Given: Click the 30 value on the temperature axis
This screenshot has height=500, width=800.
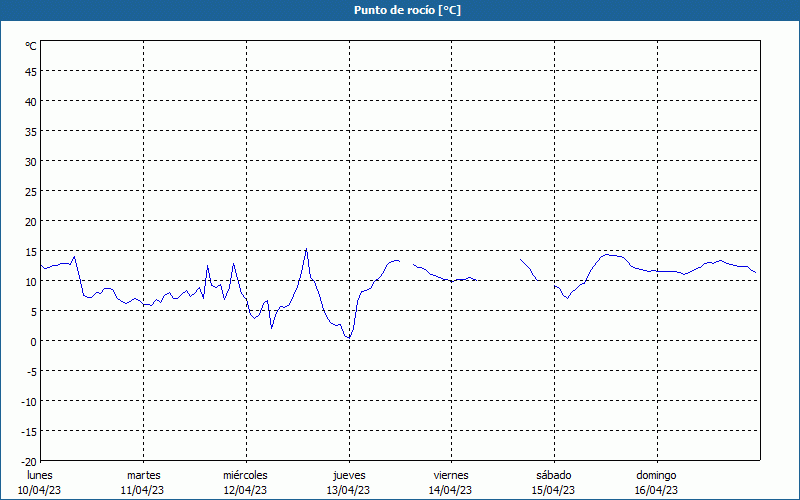Looking at the screenshot, I should tap(31, 162).
